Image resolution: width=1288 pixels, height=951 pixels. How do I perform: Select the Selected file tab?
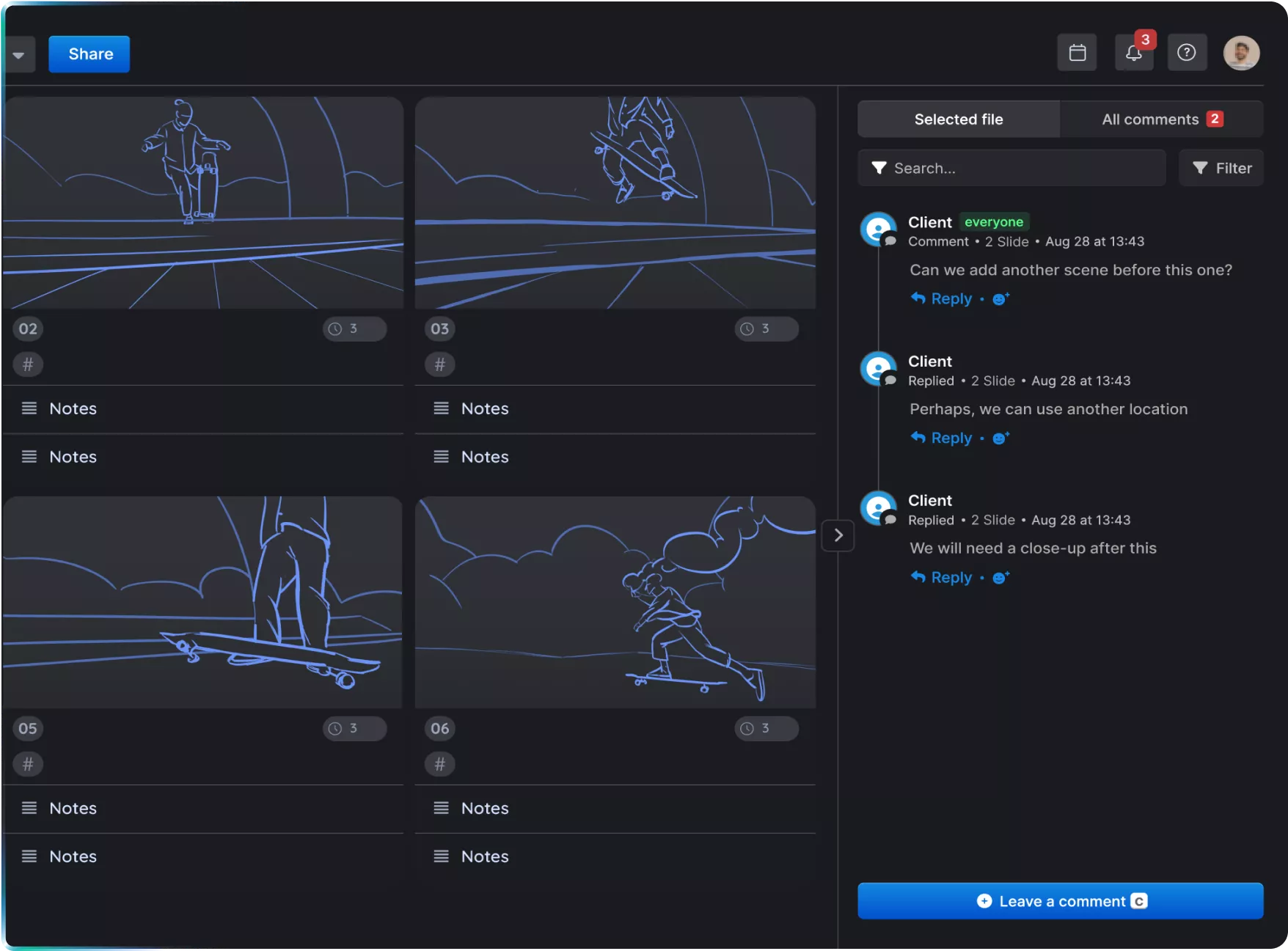(x=958, y=120)
